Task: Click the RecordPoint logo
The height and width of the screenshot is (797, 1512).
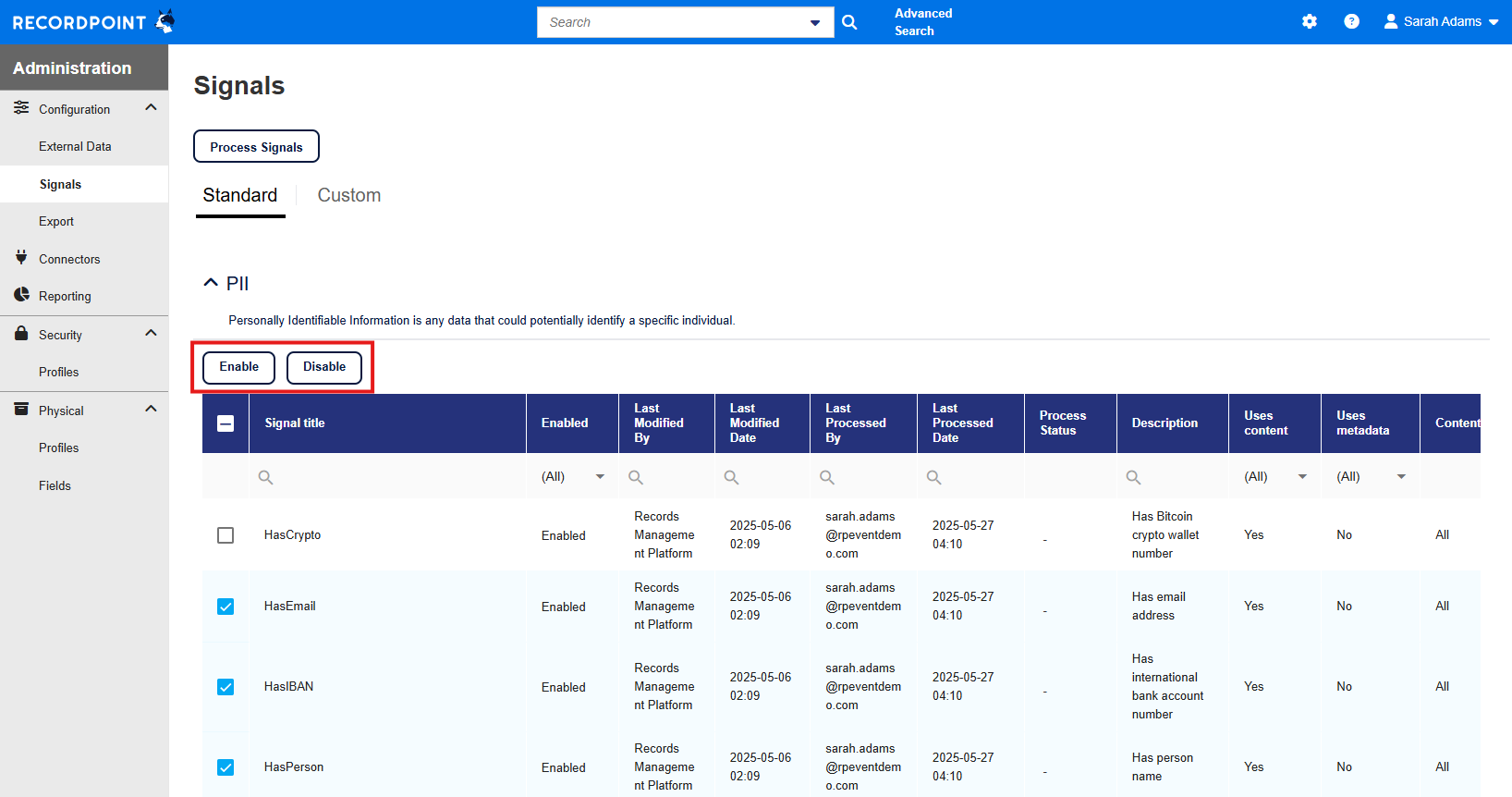Action: pos(92,22)
